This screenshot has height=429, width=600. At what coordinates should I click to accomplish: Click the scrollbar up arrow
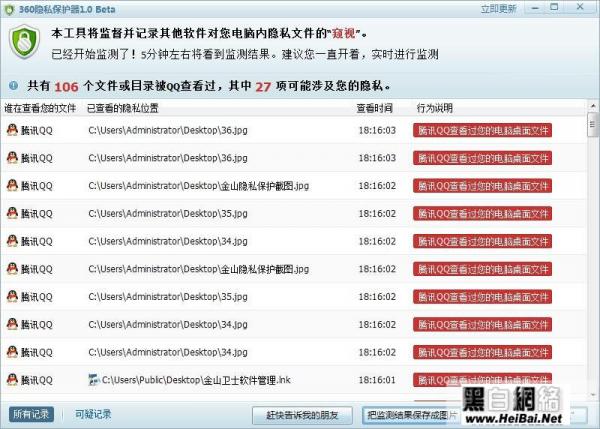(x=592, y=105)
